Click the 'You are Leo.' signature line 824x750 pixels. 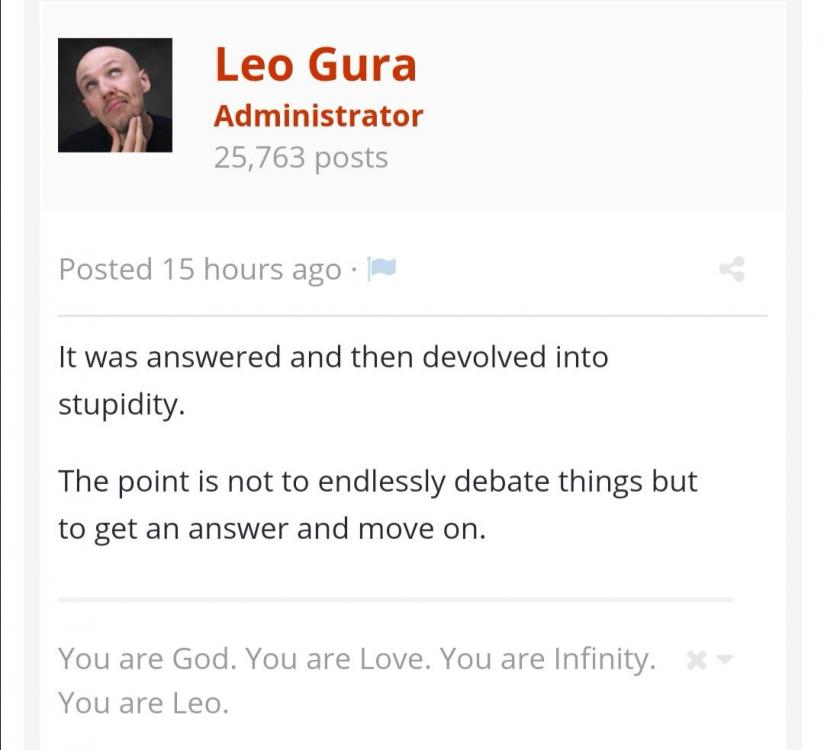point(143,703)
